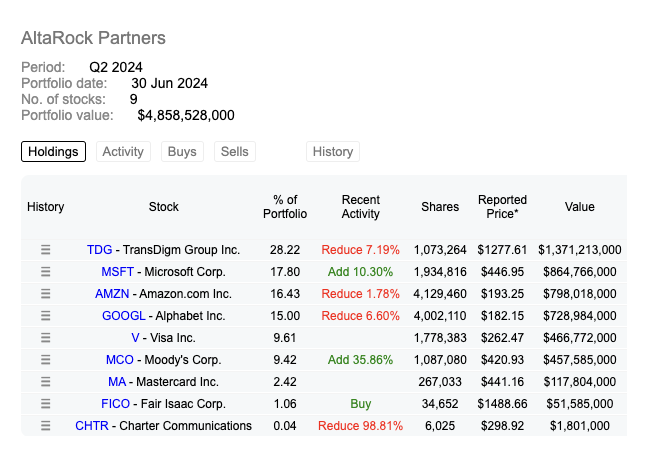Sort by Recent Activity column header
Screen dimensions: 646x456
(x=360, y=207)
